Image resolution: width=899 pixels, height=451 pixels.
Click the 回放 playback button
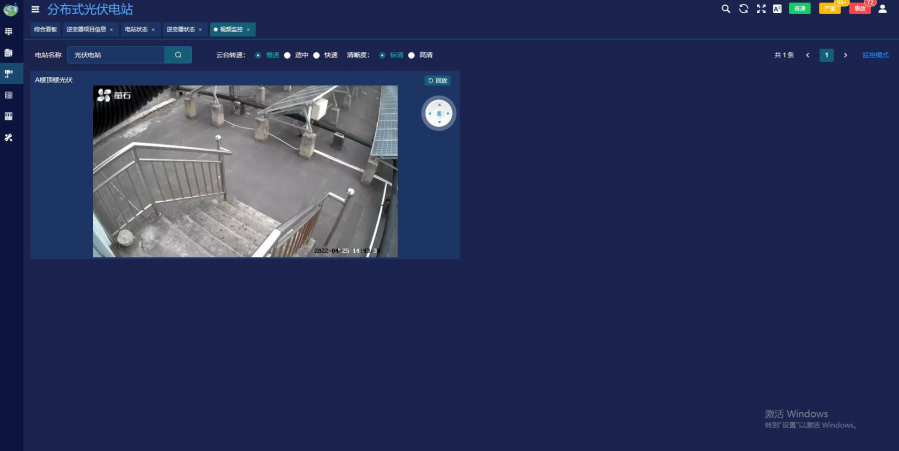[x=437, y=81]
